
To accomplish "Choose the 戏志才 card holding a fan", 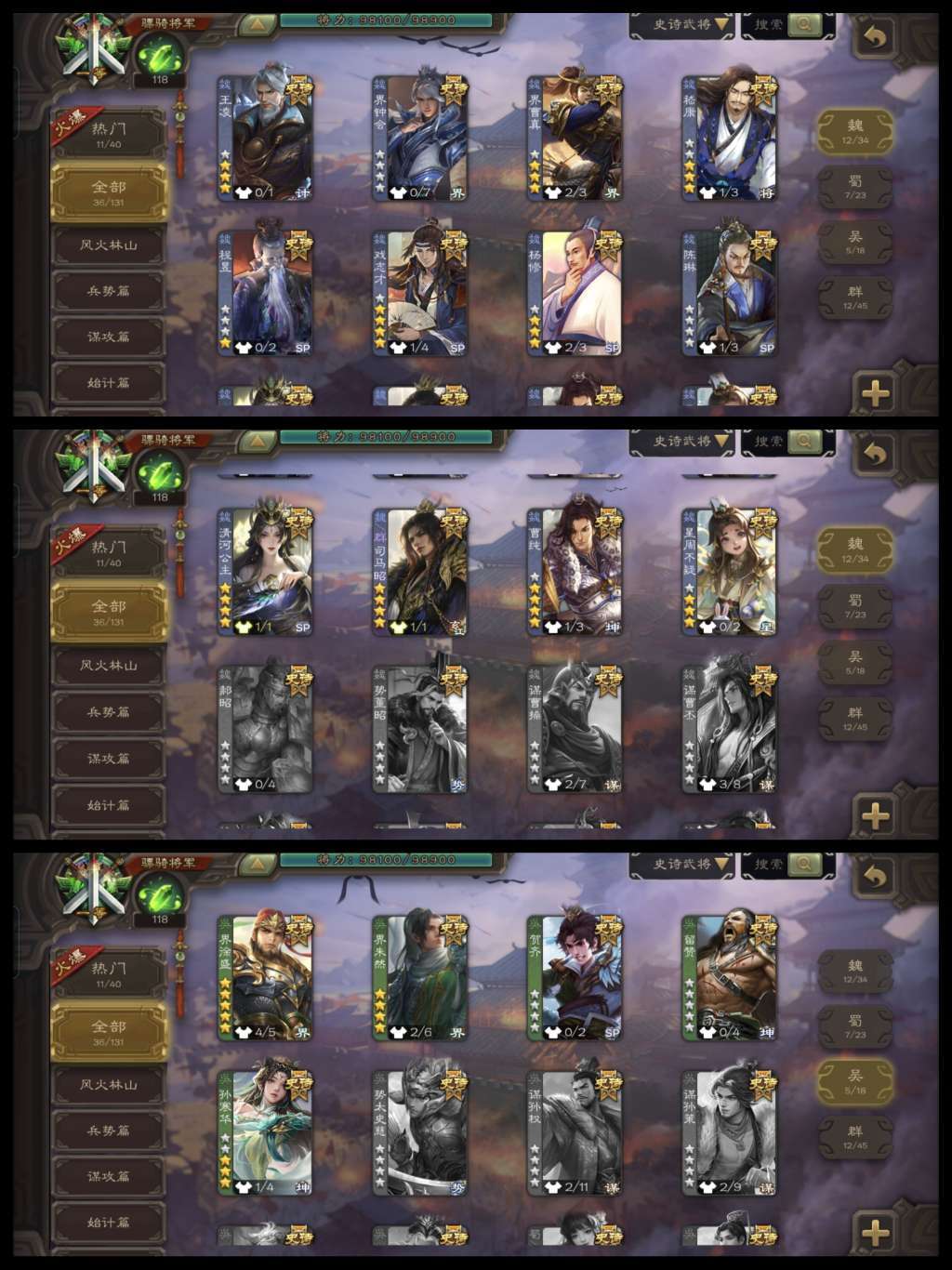I will 420,293.
